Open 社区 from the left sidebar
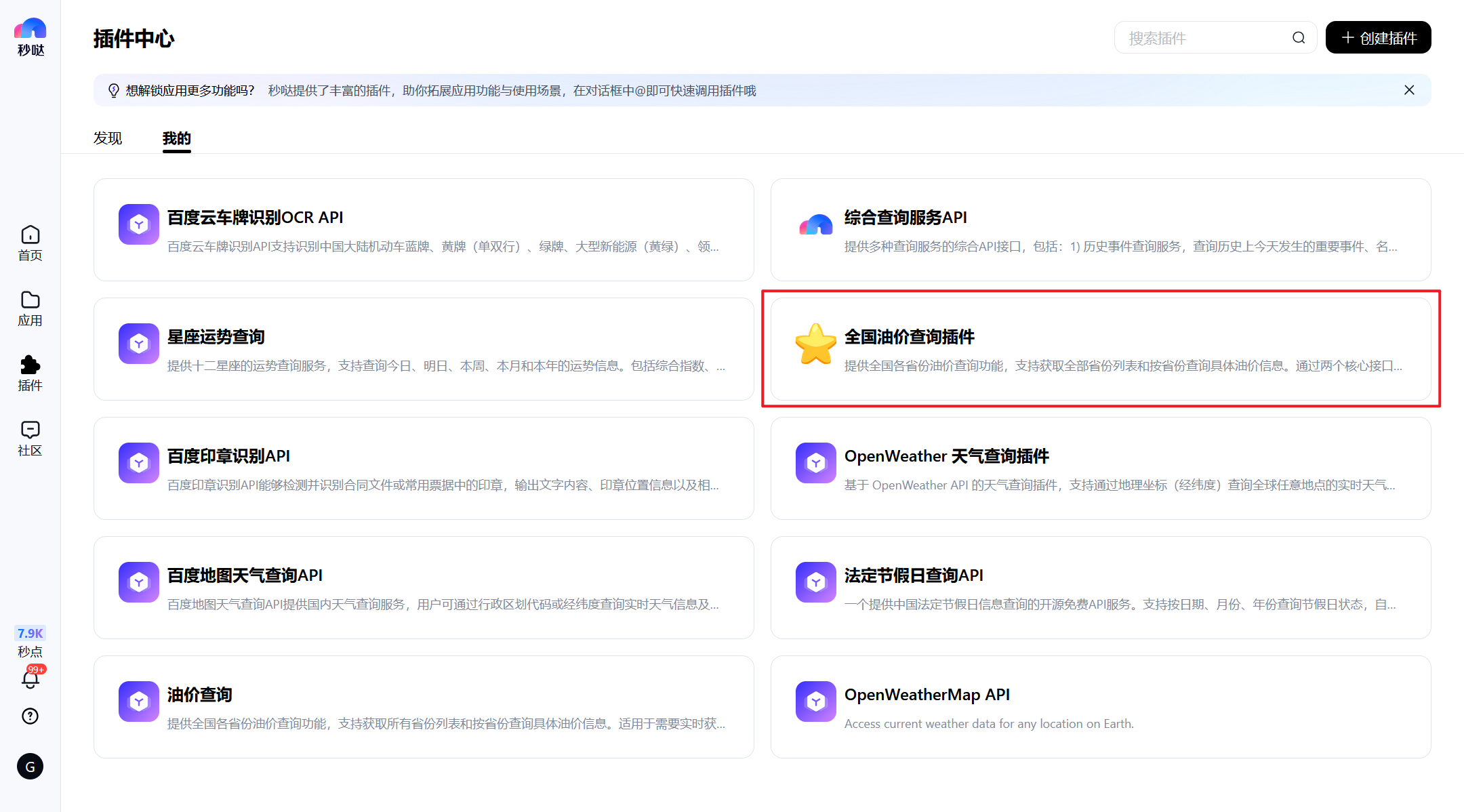The image size is (1464, 812). pos(30,437)
